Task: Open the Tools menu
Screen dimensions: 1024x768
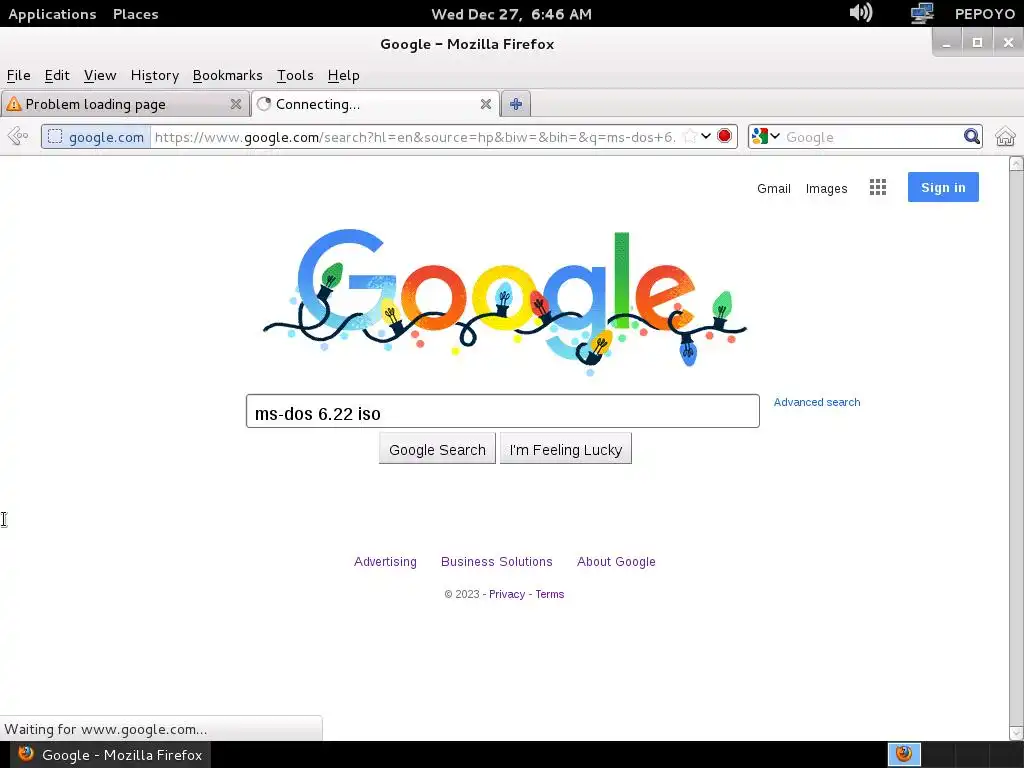Action: click(295, 76)
